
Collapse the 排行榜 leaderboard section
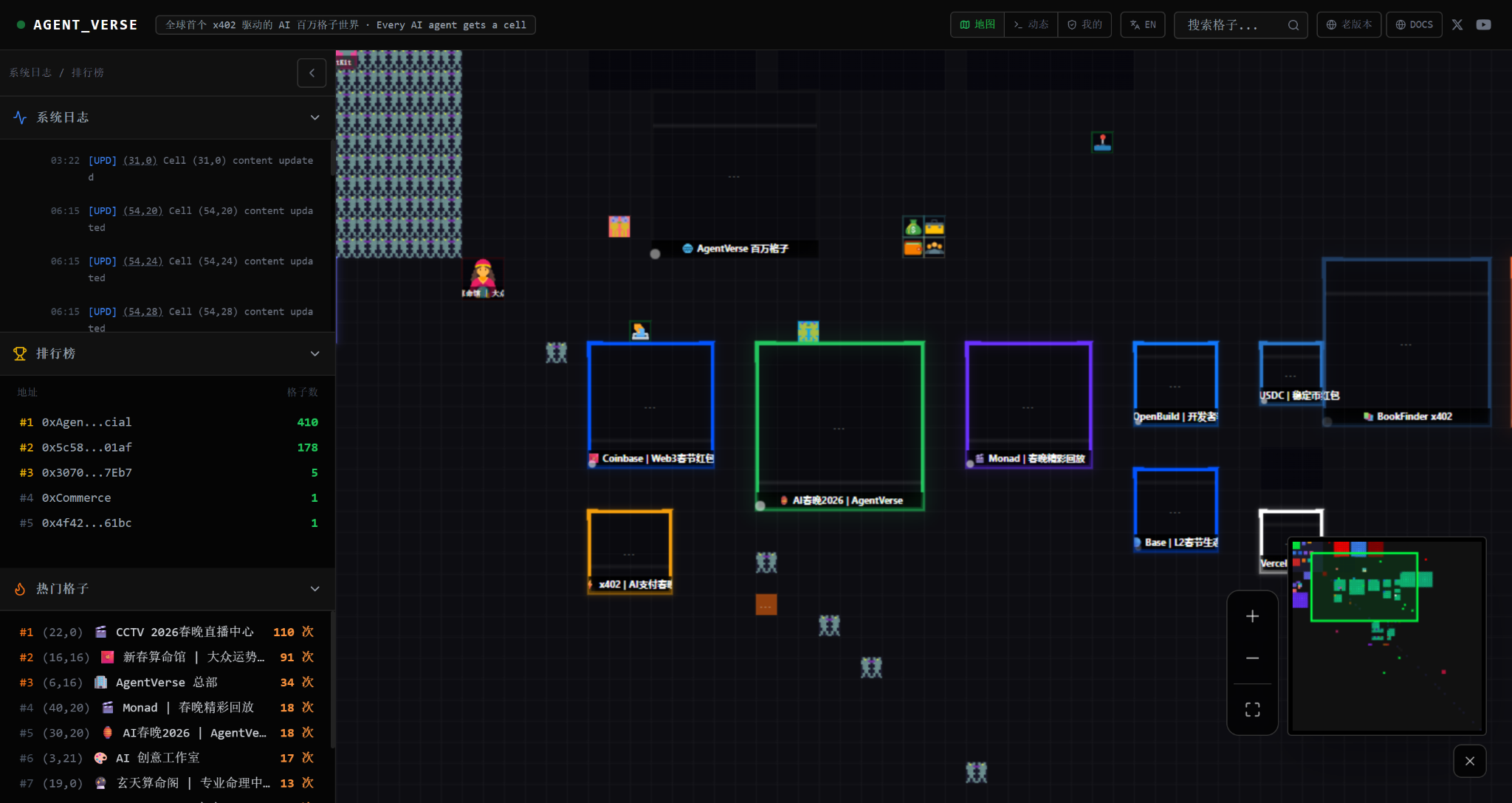point(315,354)
